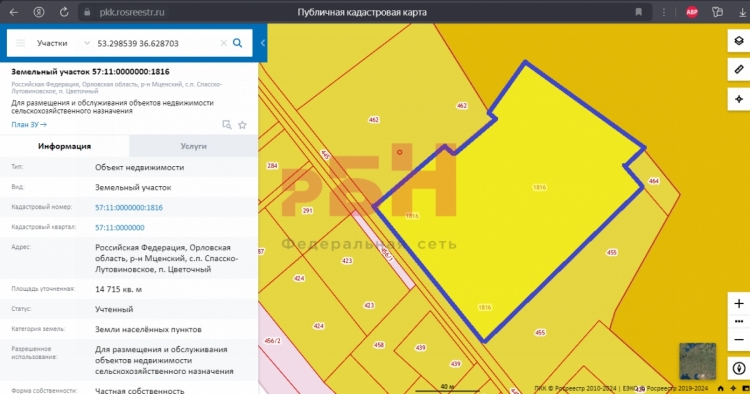Open the three-dots zoom options
This screenshot has width=750, height=394.
[x=739, y=321]
